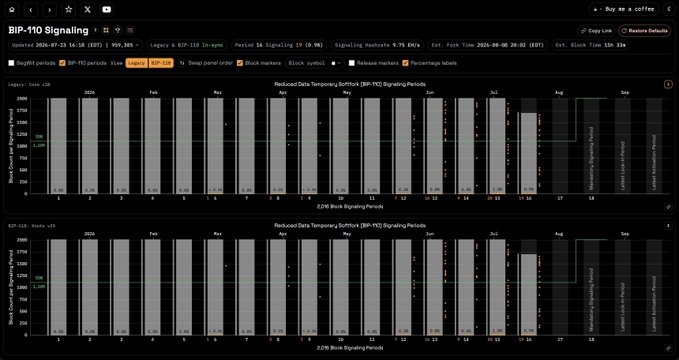This screenshot has height=360, width=679.
Task: Click Swap panel order
Action: point(206,63)
